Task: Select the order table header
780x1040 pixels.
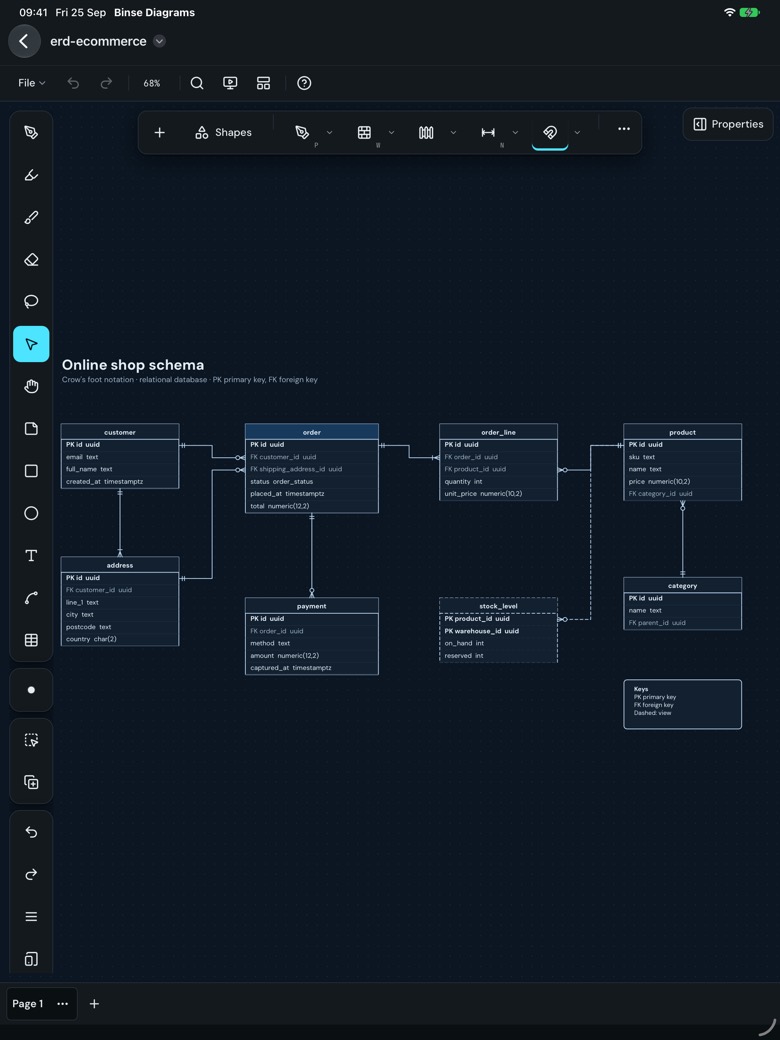Action: coord(312,432)
